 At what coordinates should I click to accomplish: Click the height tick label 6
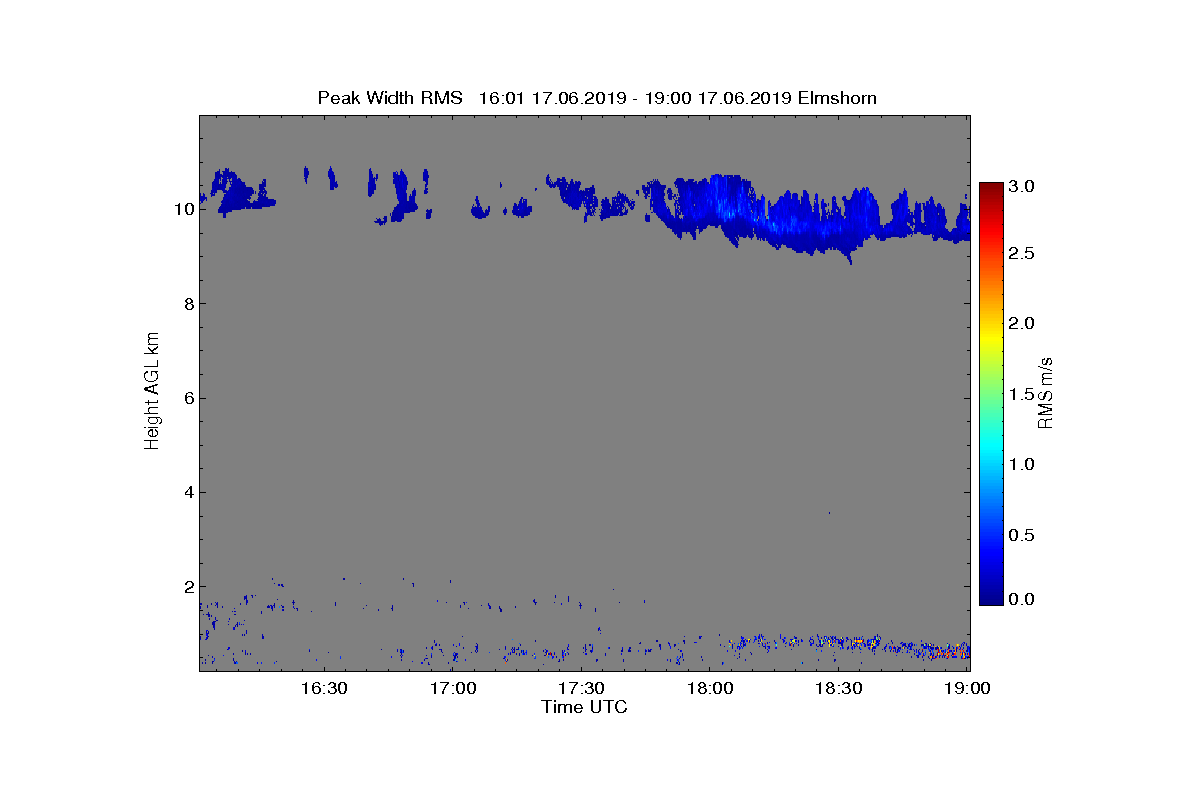(188, 398)
